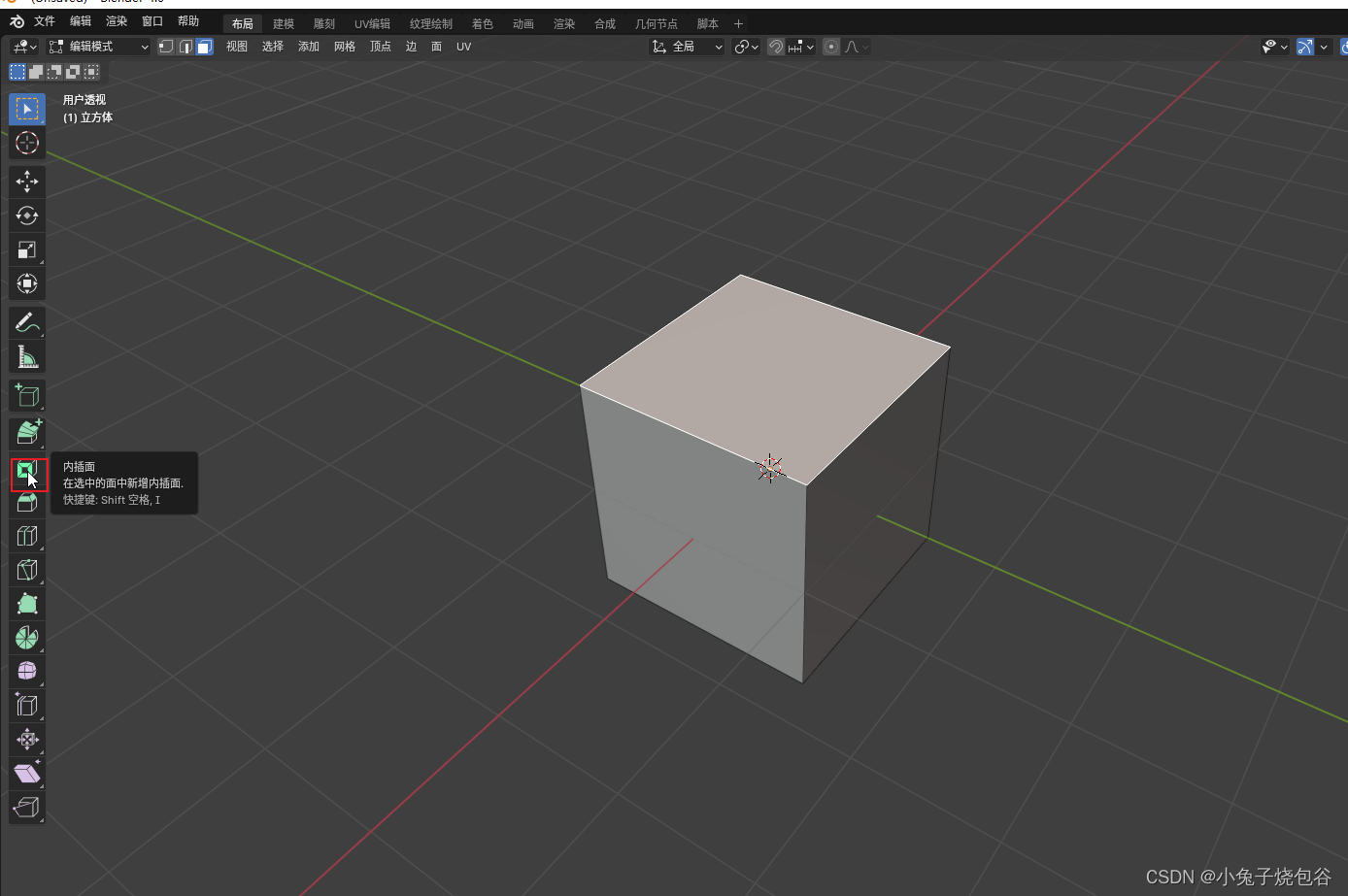Enable face select mode

(205, 47)
